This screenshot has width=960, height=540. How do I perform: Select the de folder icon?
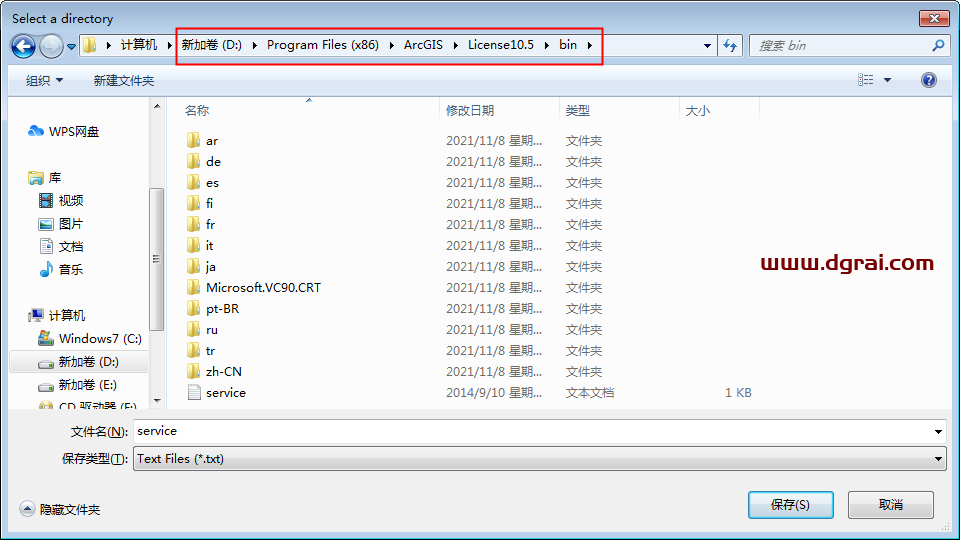[x=193, y=161]
